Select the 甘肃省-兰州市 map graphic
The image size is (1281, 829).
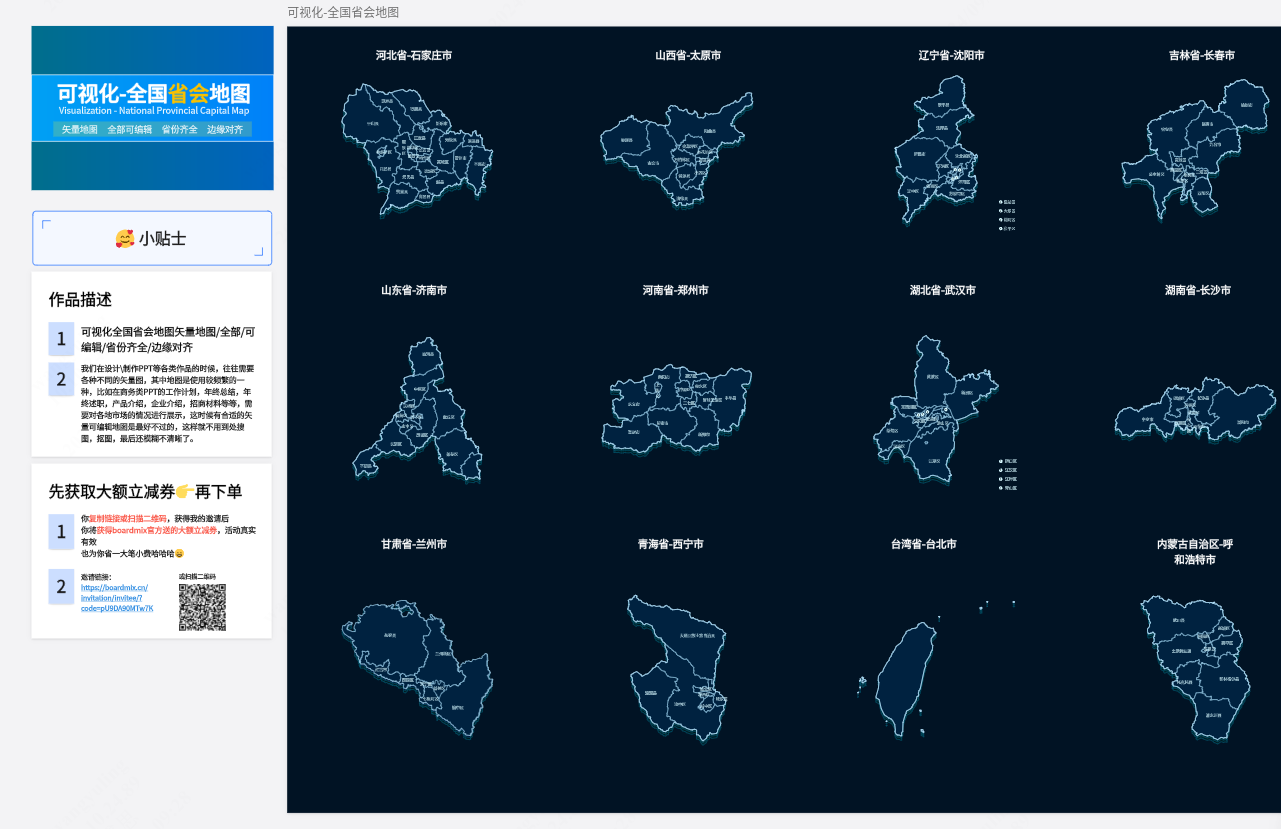coord(417,670)
